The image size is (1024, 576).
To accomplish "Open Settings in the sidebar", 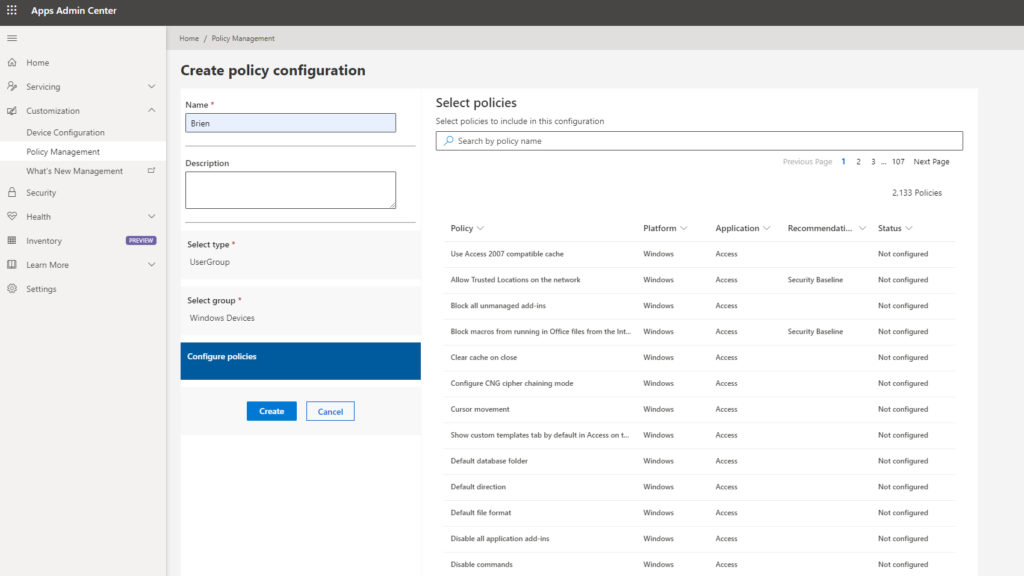I will pyautogui.click(x=41, y=289).
